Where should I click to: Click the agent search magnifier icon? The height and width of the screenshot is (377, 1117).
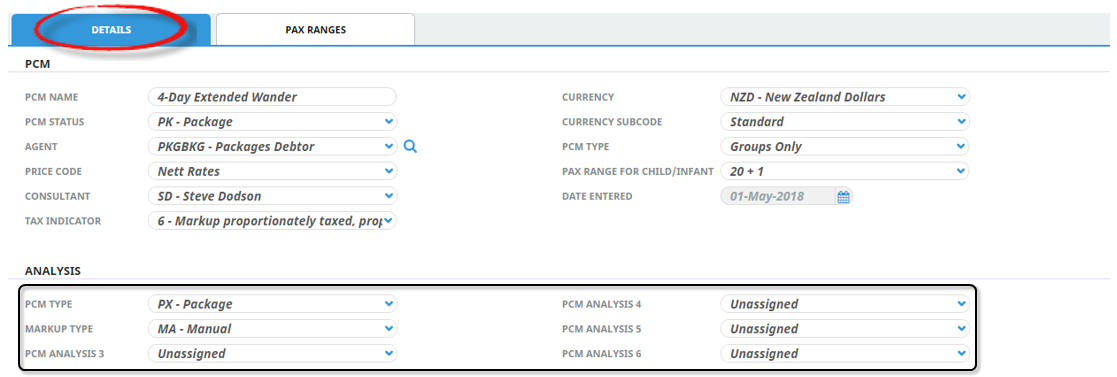[410, 147]
